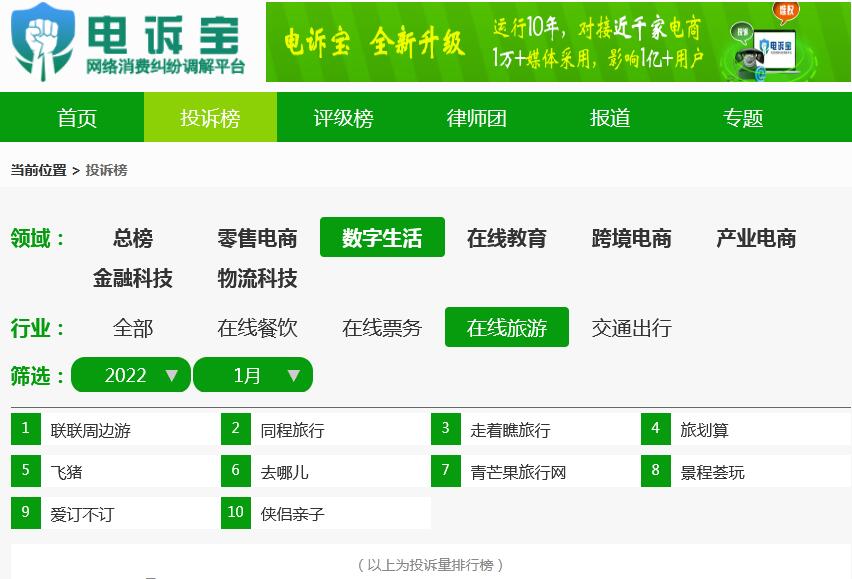This screenshot has width=852, height=579.
Task: Select the 总榜 domain filter
Action: point(133,238)
